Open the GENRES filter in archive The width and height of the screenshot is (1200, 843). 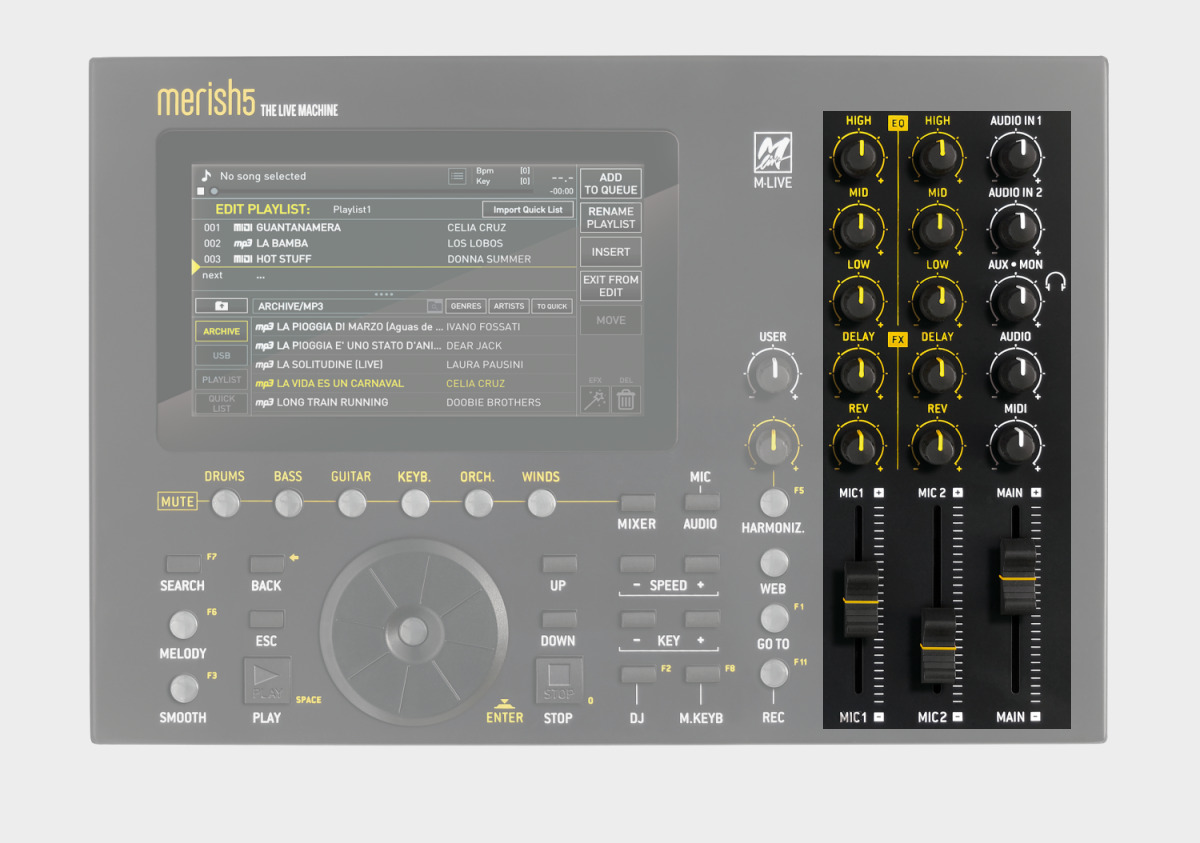click(x=466, y=306)
